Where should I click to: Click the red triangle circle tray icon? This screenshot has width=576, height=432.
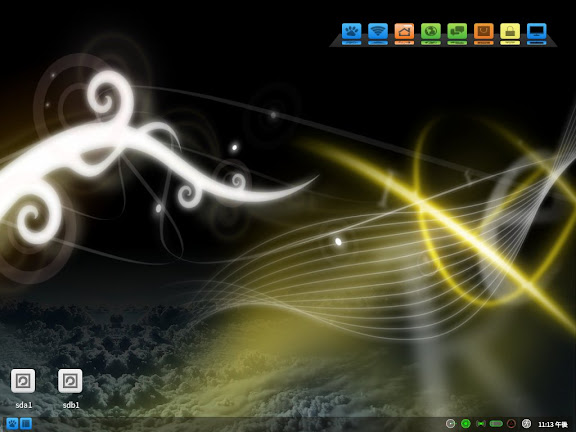511,424
